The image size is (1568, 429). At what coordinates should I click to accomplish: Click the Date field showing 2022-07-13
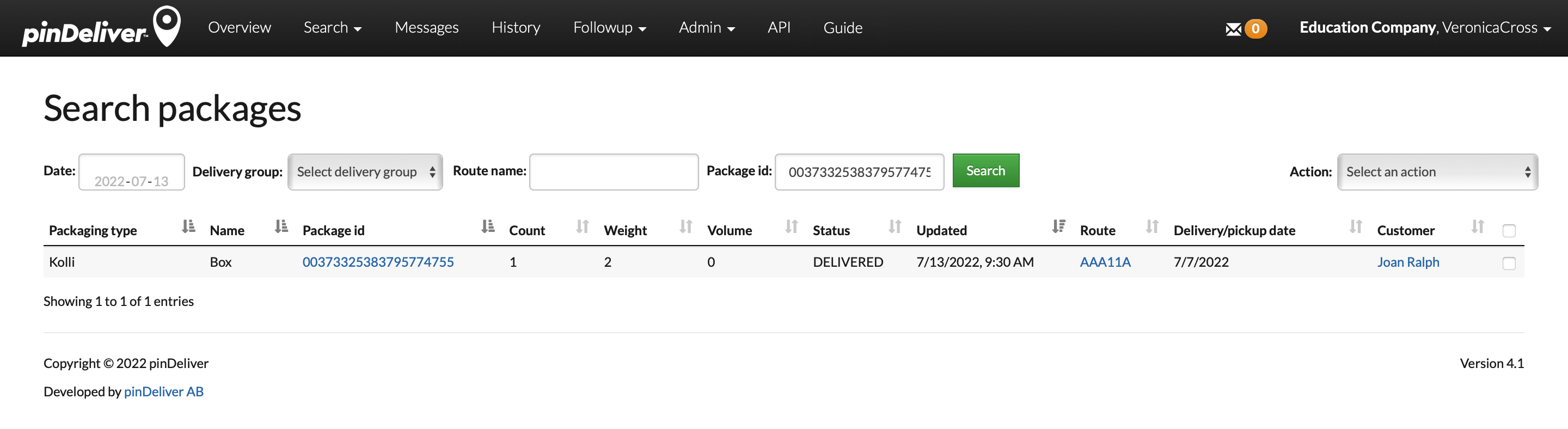click(131, 172)
